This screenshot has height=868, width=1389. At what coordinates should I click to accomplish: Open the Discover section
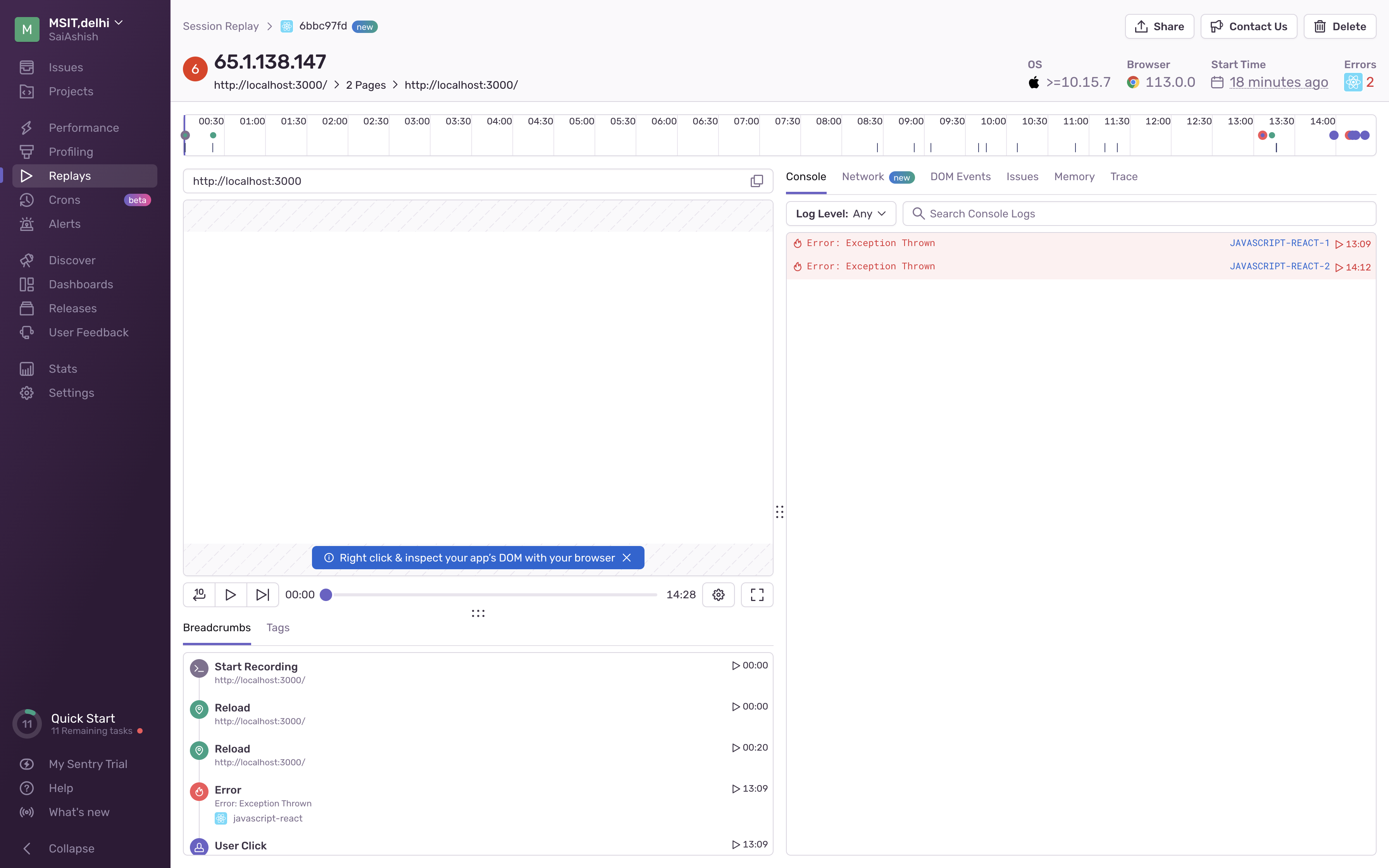72,260
